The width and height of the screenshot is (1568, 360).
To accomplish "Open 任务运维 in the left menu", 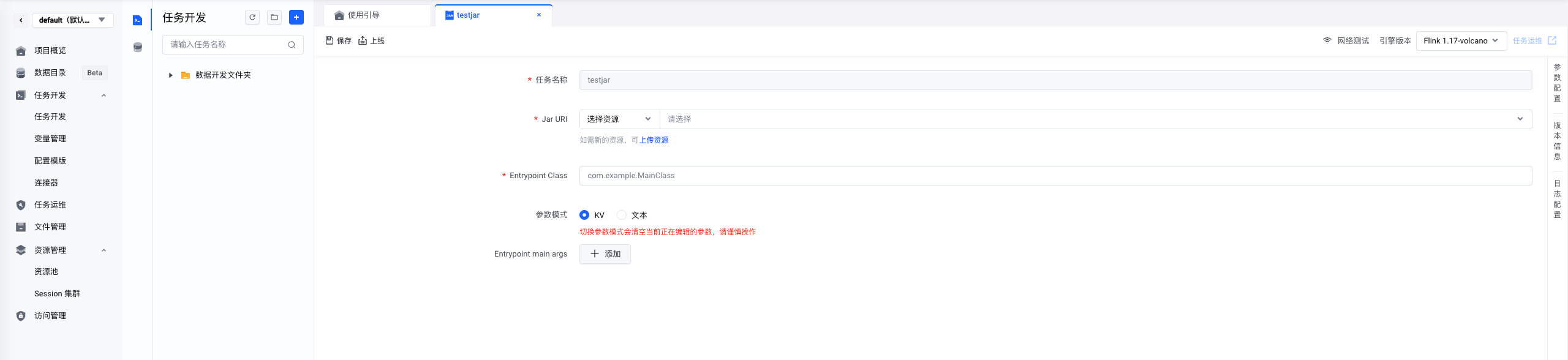I will tap(50, 205).
